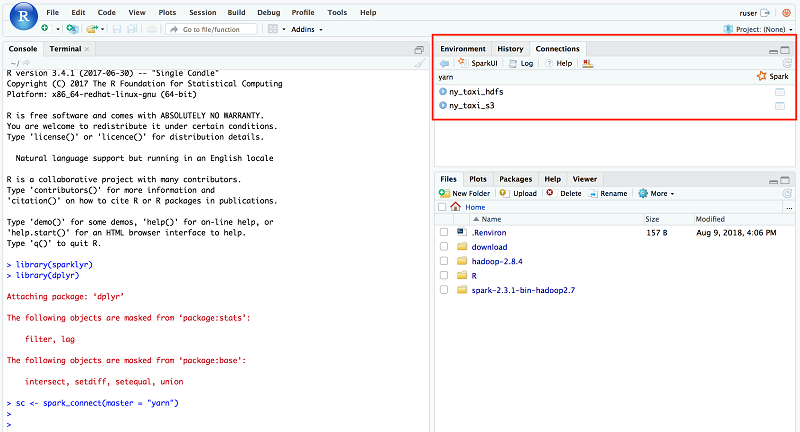The width and height of the screenshot is (800, 432).
Task: Click Help in the Connections toolbar
Action: coord(559,63)
